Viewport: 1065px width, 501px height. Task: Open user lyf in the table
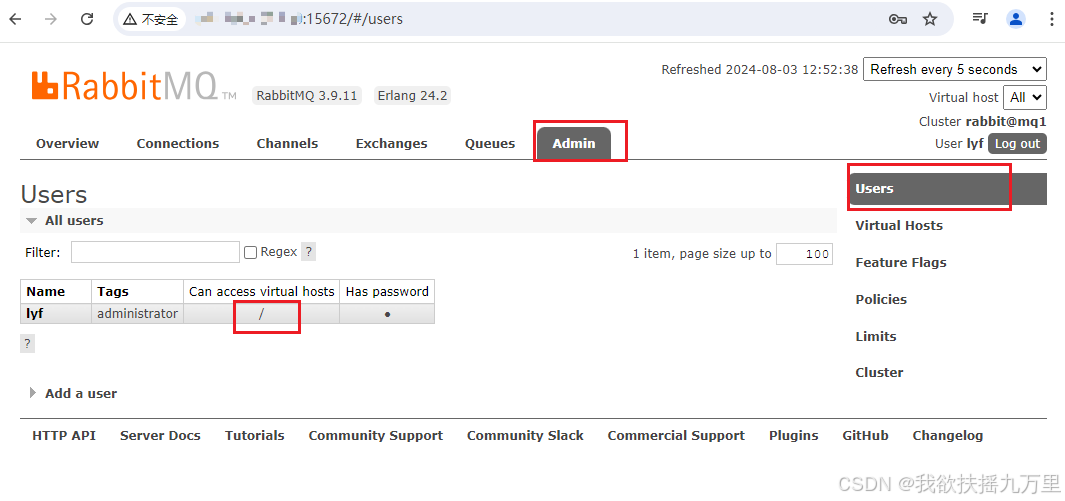[35, 314]
